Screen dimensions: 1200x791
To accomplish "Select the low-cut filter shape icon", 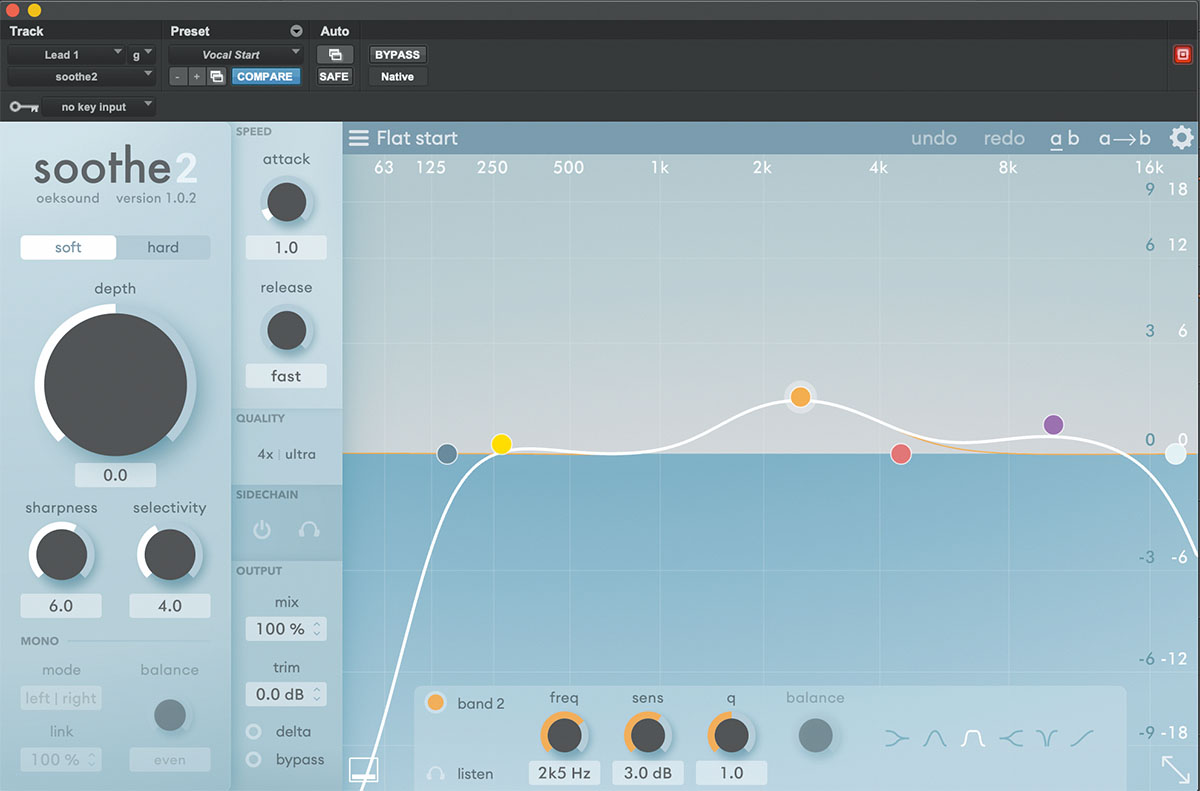I will (x=897, y=739).
